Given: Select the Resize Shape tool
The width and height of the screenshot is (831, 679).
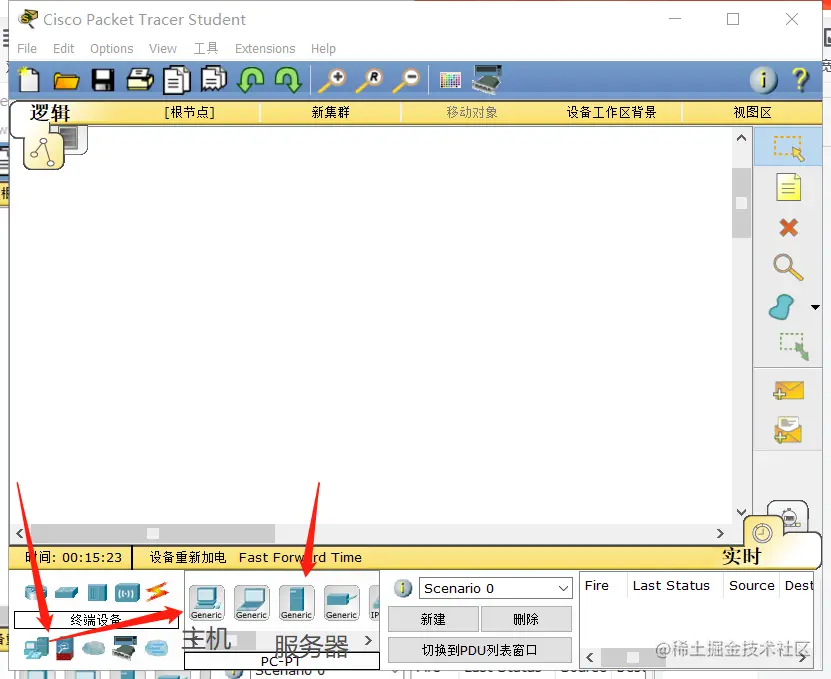Looking at the screenshot, I should [x=793, y=347].
